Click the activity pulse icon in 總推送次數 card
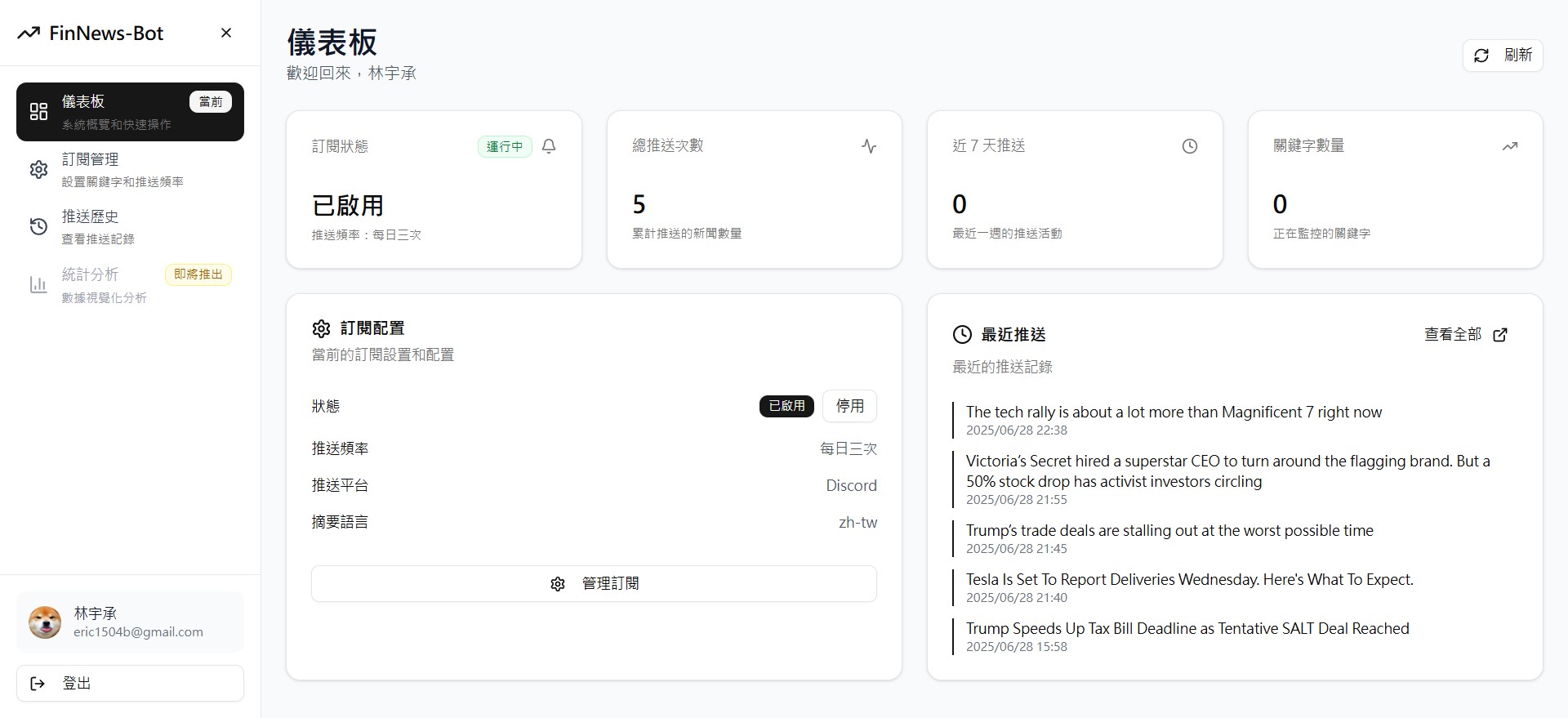The image size is (1568, 718). coord(869,146)
